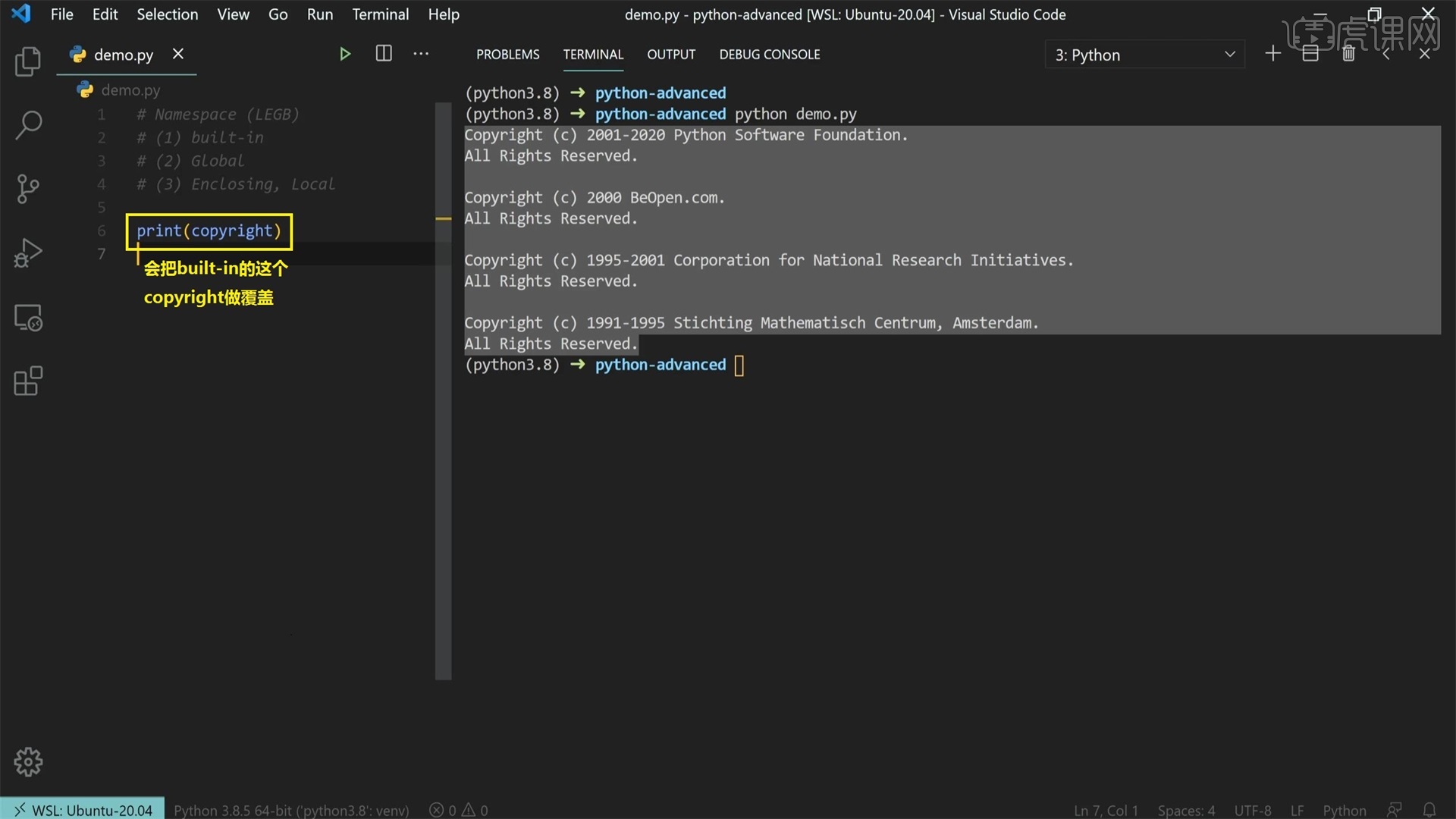Image resolution: width=1456 pixels, height=819 pixels.
Task: Split the editor
Action: (384, 53)
